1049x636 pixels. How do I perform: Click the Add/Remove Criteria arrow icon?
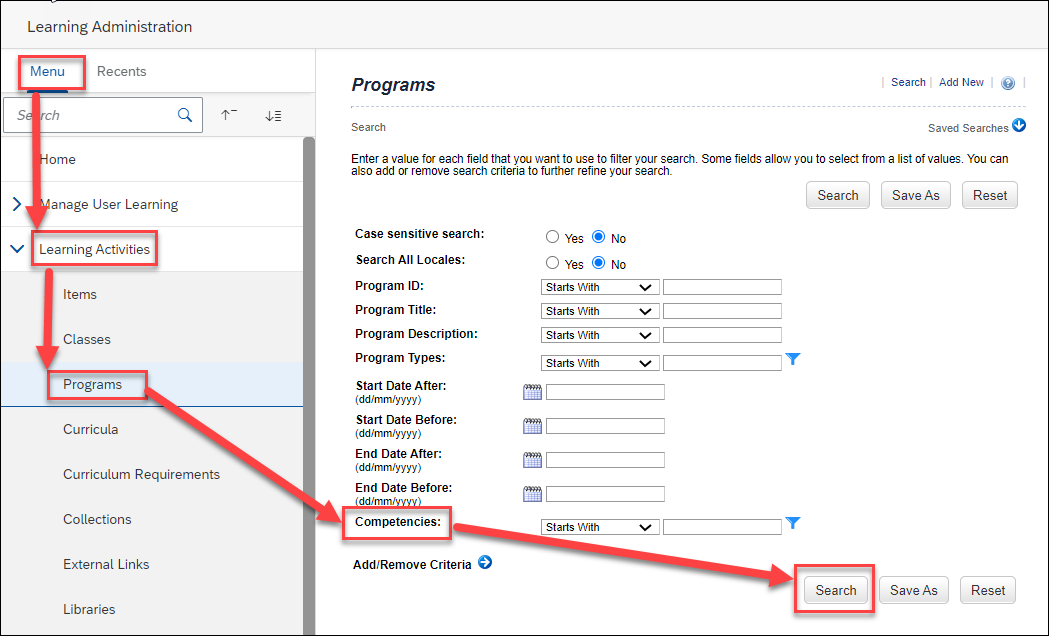pyautogui.click(x=485, y=562)
